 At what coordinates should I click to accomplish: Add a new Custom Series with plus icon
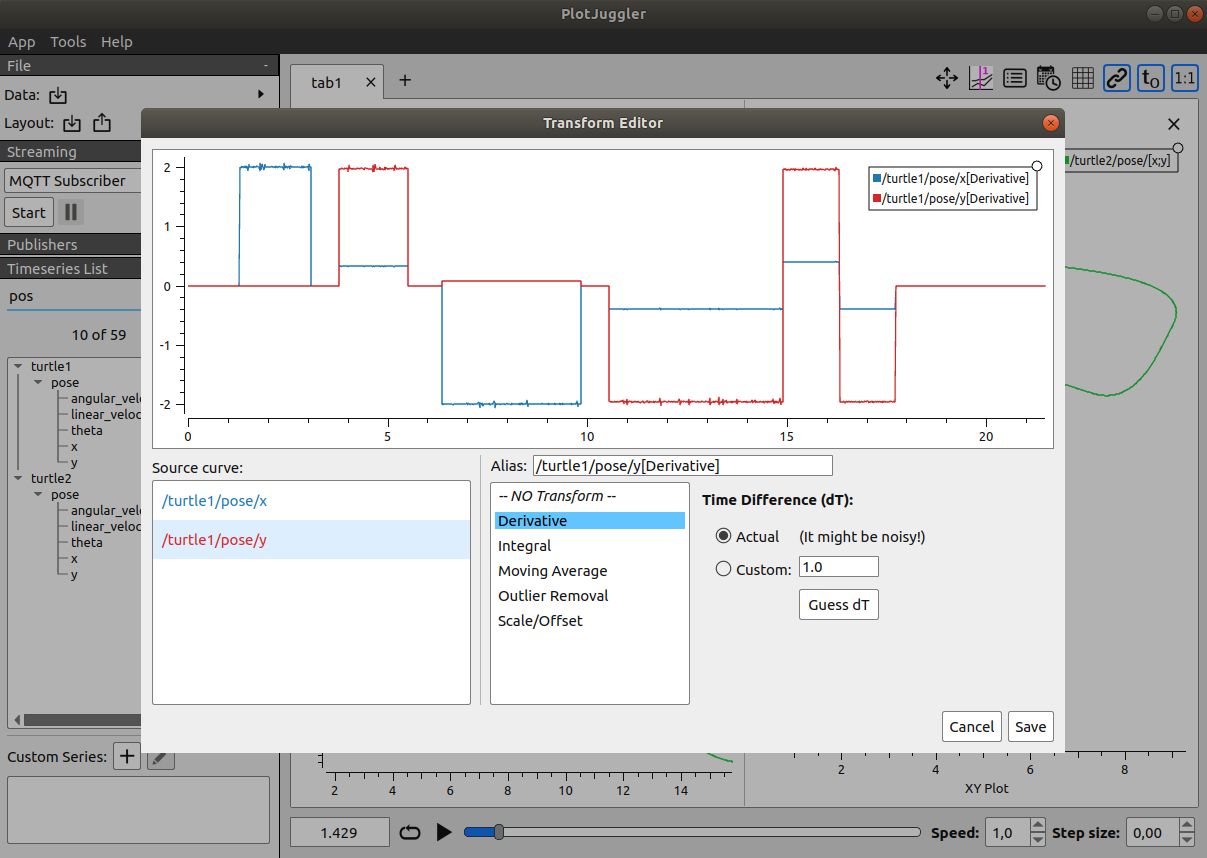click(x=126, y=756)
